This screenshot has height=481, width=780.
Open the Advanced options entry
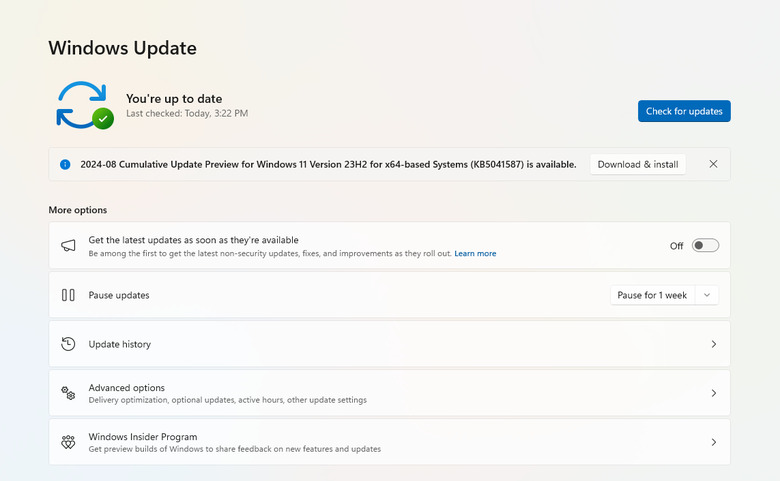coord(127,388)
